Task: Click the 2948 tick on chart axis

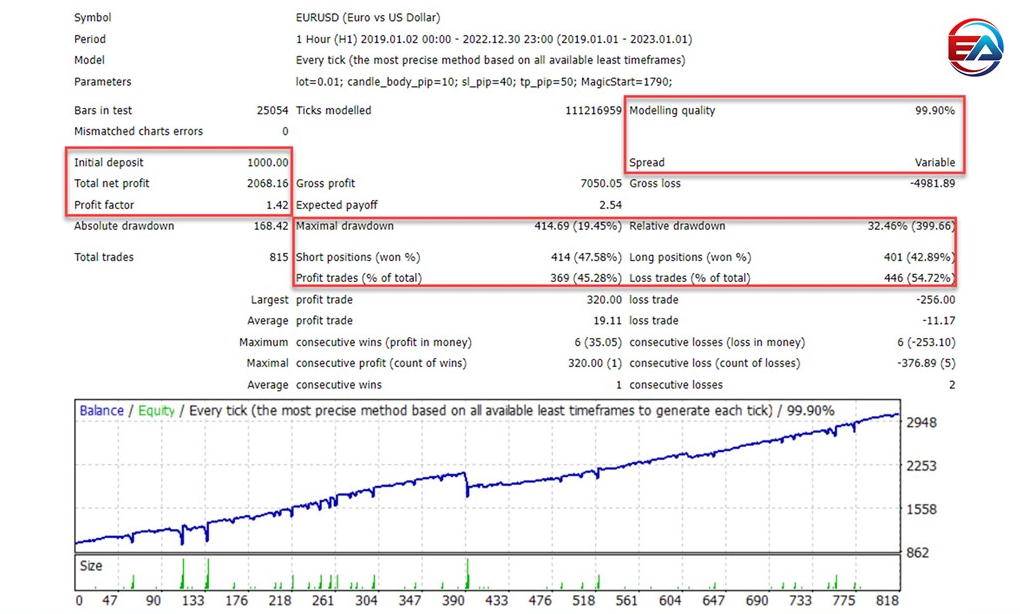Action: [920, 423]
